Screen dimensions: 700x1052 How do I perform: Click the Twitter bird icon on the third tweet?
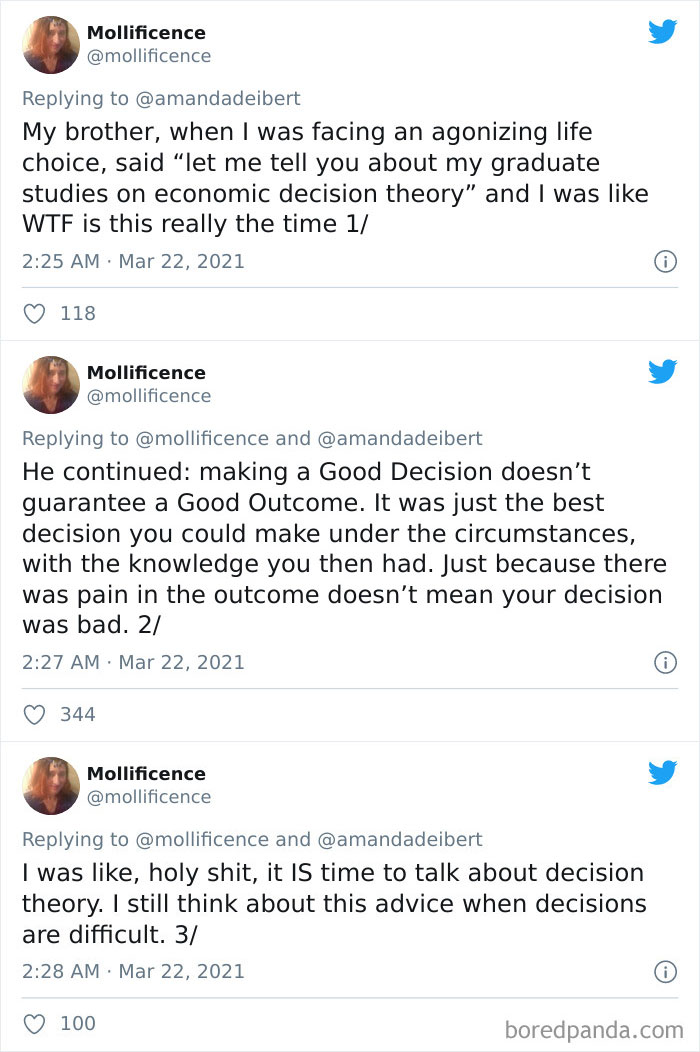(x=662, y=772)
